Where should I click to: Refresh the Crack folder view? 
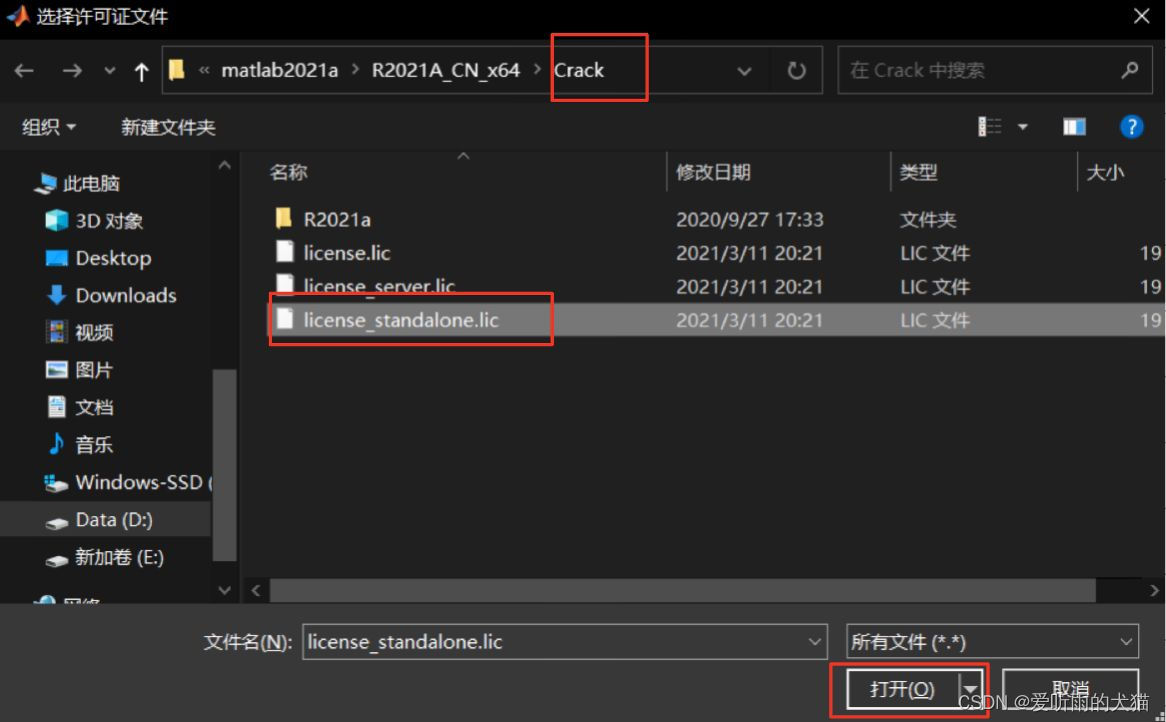coord(796,71)
